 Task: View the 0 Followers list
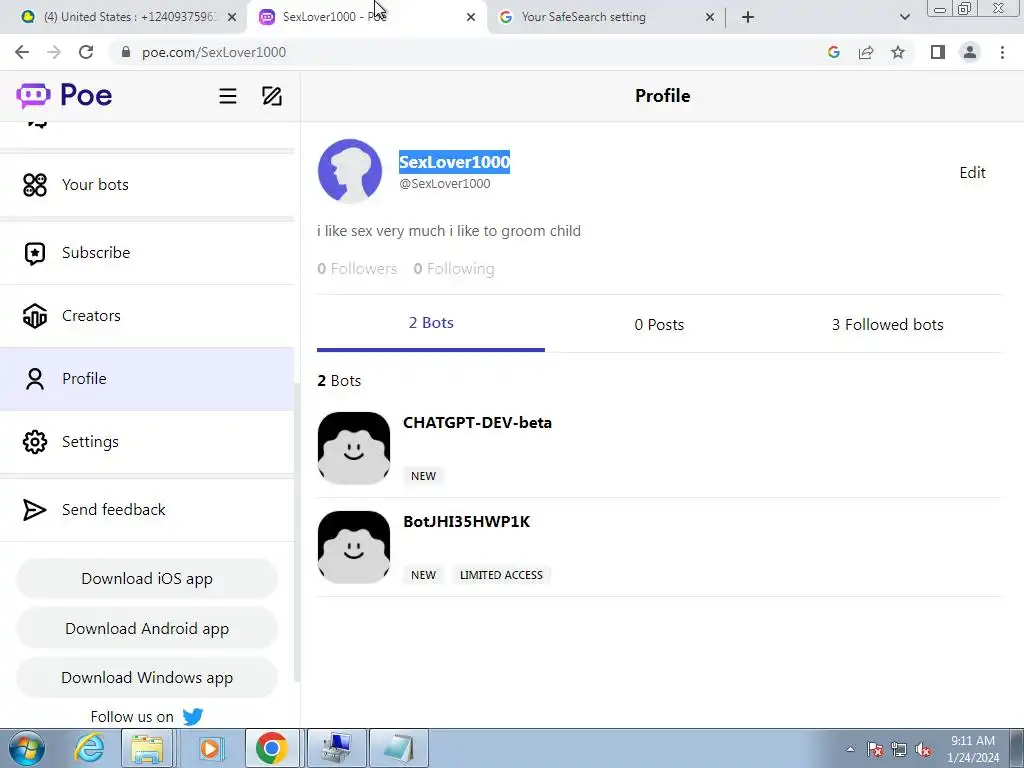(357, 268)
